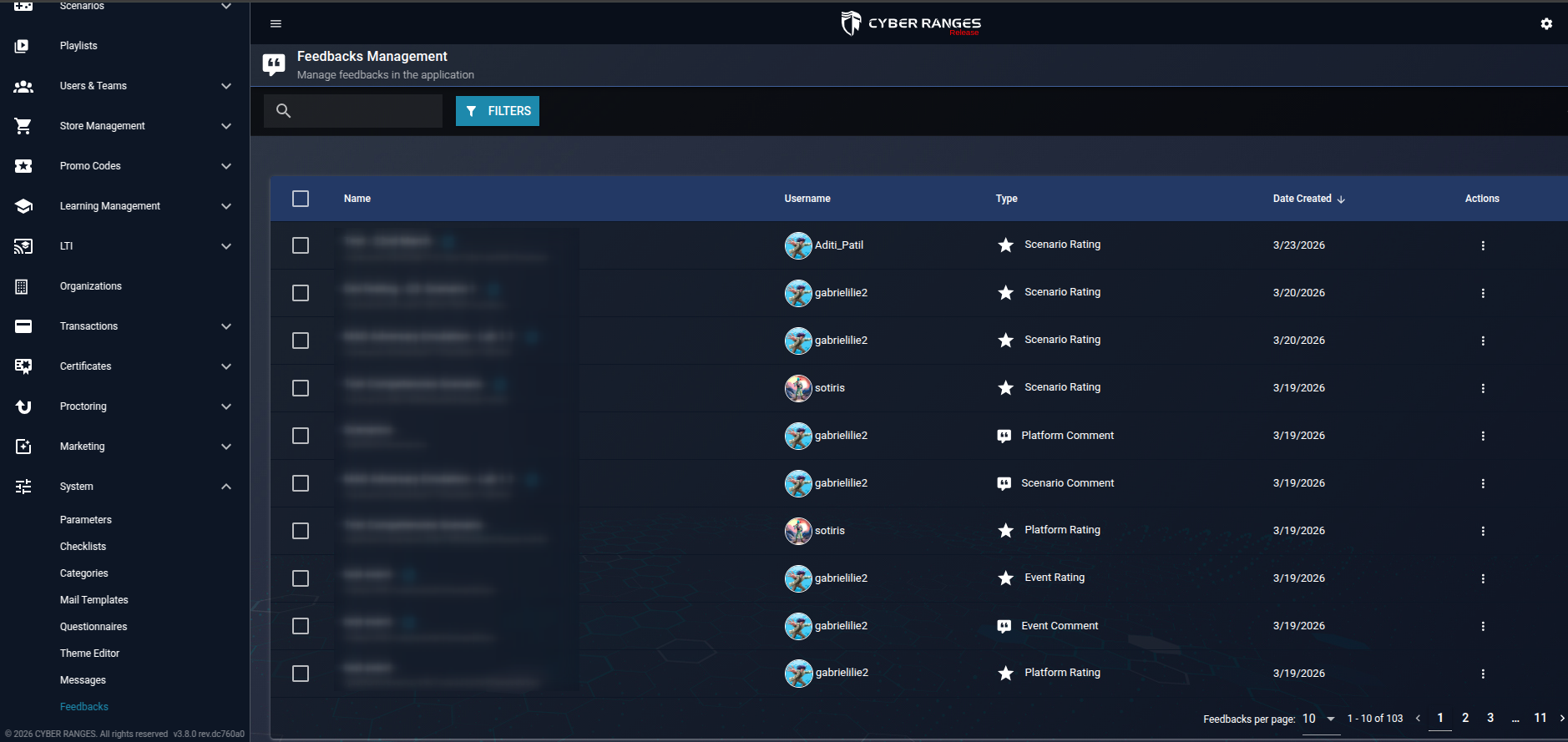Go to page 2 of feedbacks
The height and width of the screenshot is (742, 1568).
point(1465,718)
